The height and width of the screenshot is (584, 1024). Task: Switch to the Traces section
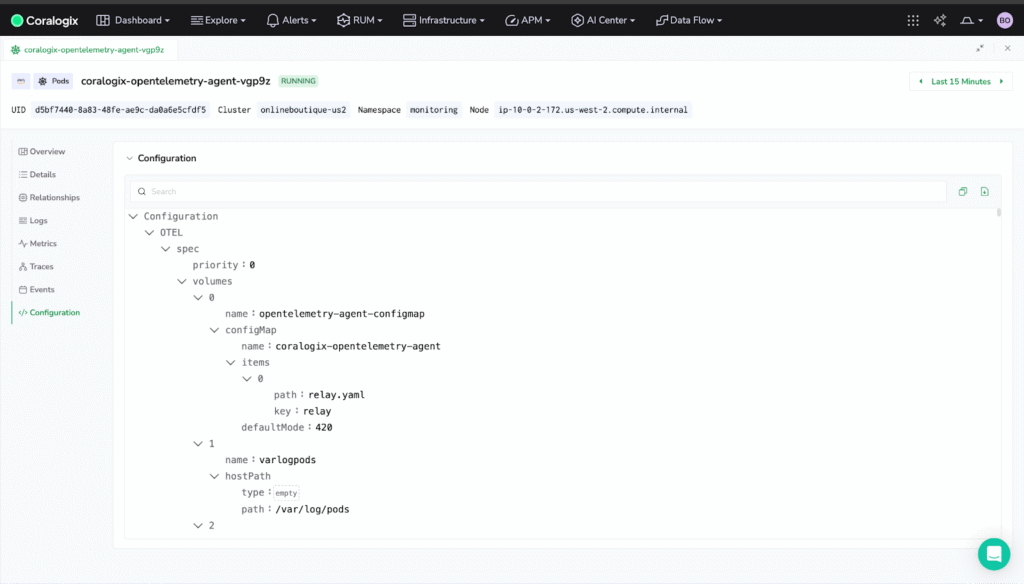click(36, 267)
